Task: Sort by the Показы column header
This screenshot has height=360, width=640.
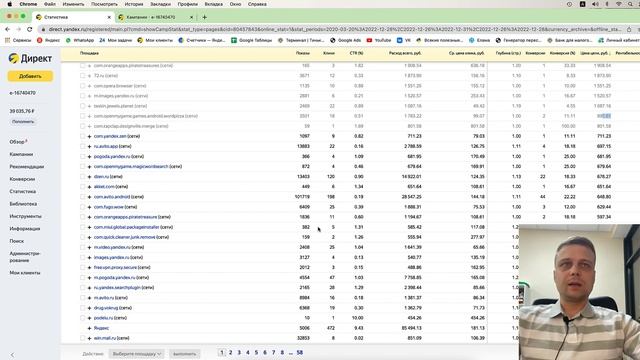Action: (302, 53)
